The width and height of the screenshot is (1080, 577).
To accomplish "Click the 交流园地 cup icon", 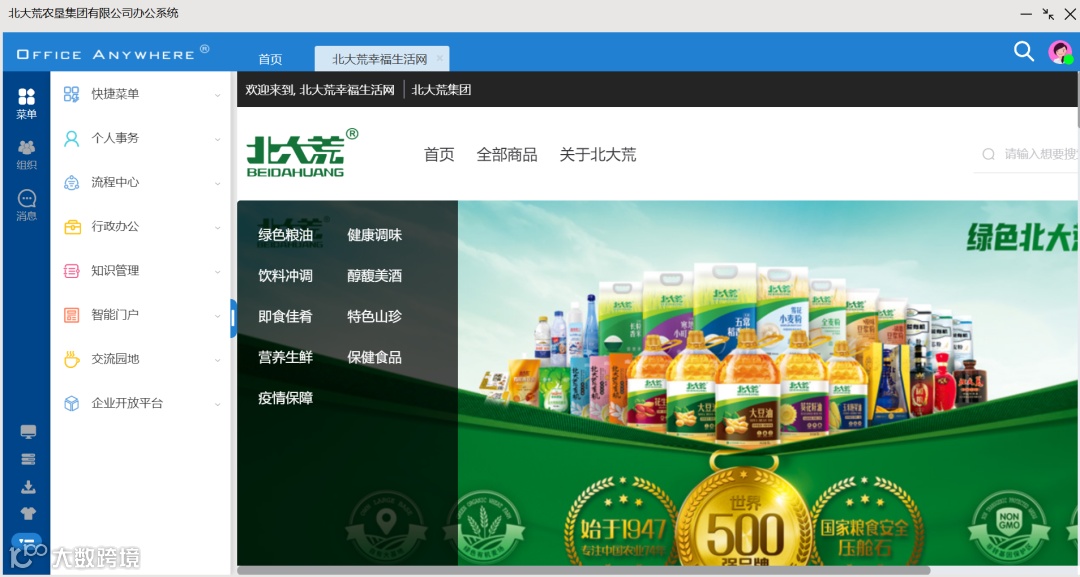I will (x=71, y=359).
